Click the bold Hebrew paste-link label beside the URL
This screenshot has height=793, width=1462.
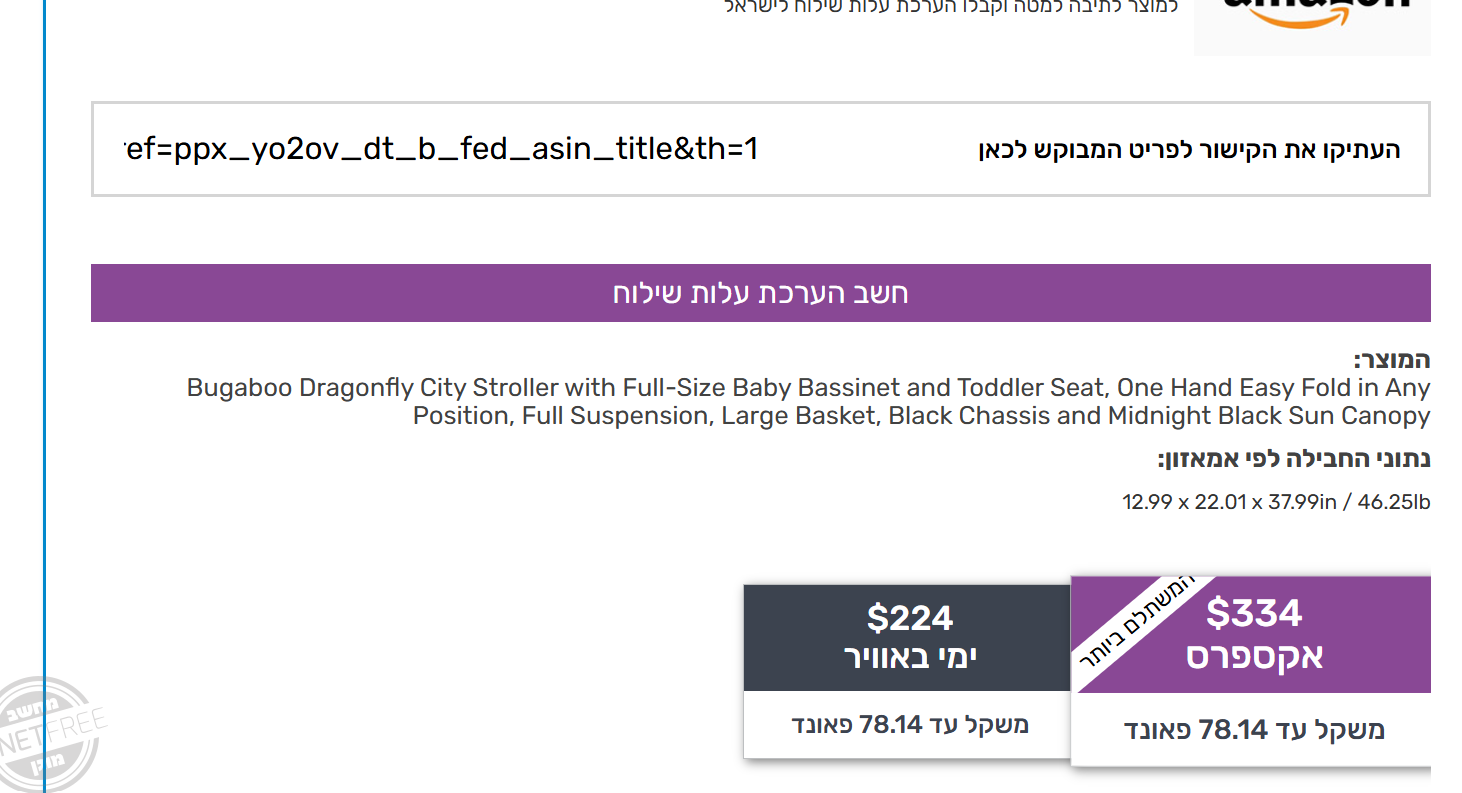pos(1188,150)
